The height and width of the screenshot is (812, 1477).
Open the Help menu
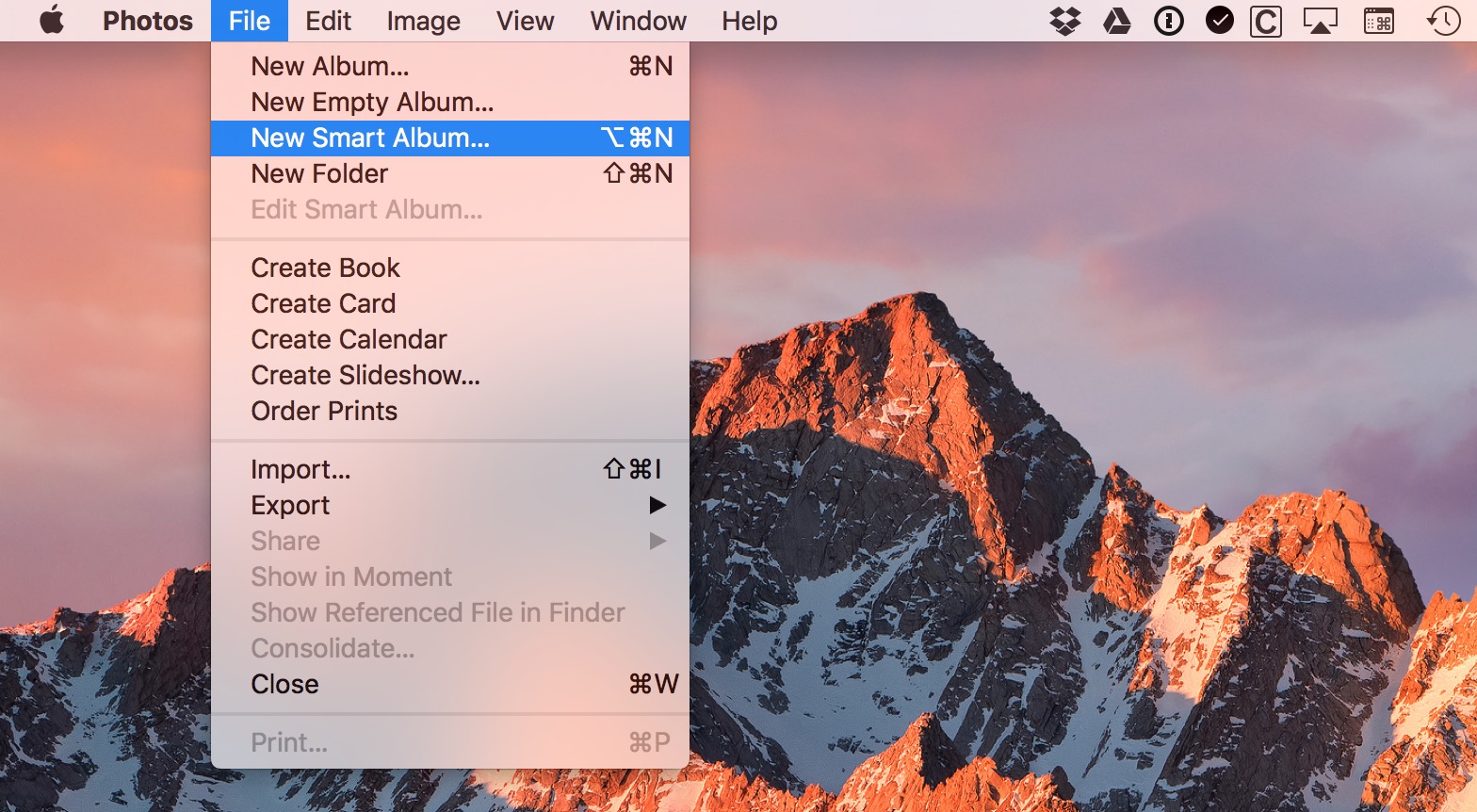[750, 21]
